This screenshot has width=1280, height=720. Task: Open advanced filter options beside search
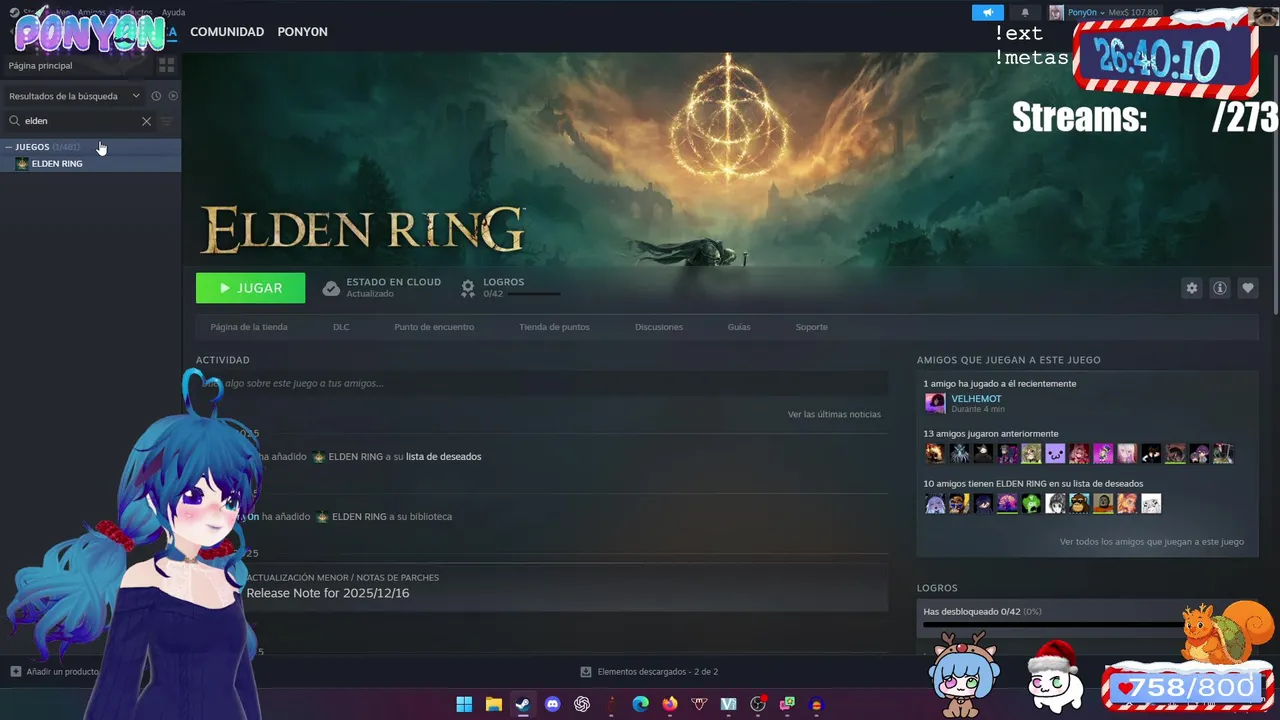pos(166,121)
